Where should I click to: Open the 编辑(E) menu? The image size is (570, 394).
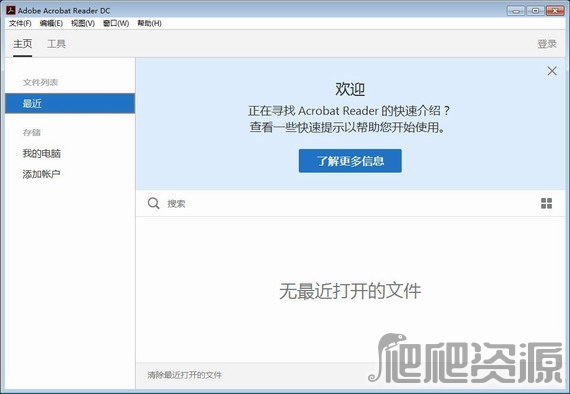(x=51, y=23)
